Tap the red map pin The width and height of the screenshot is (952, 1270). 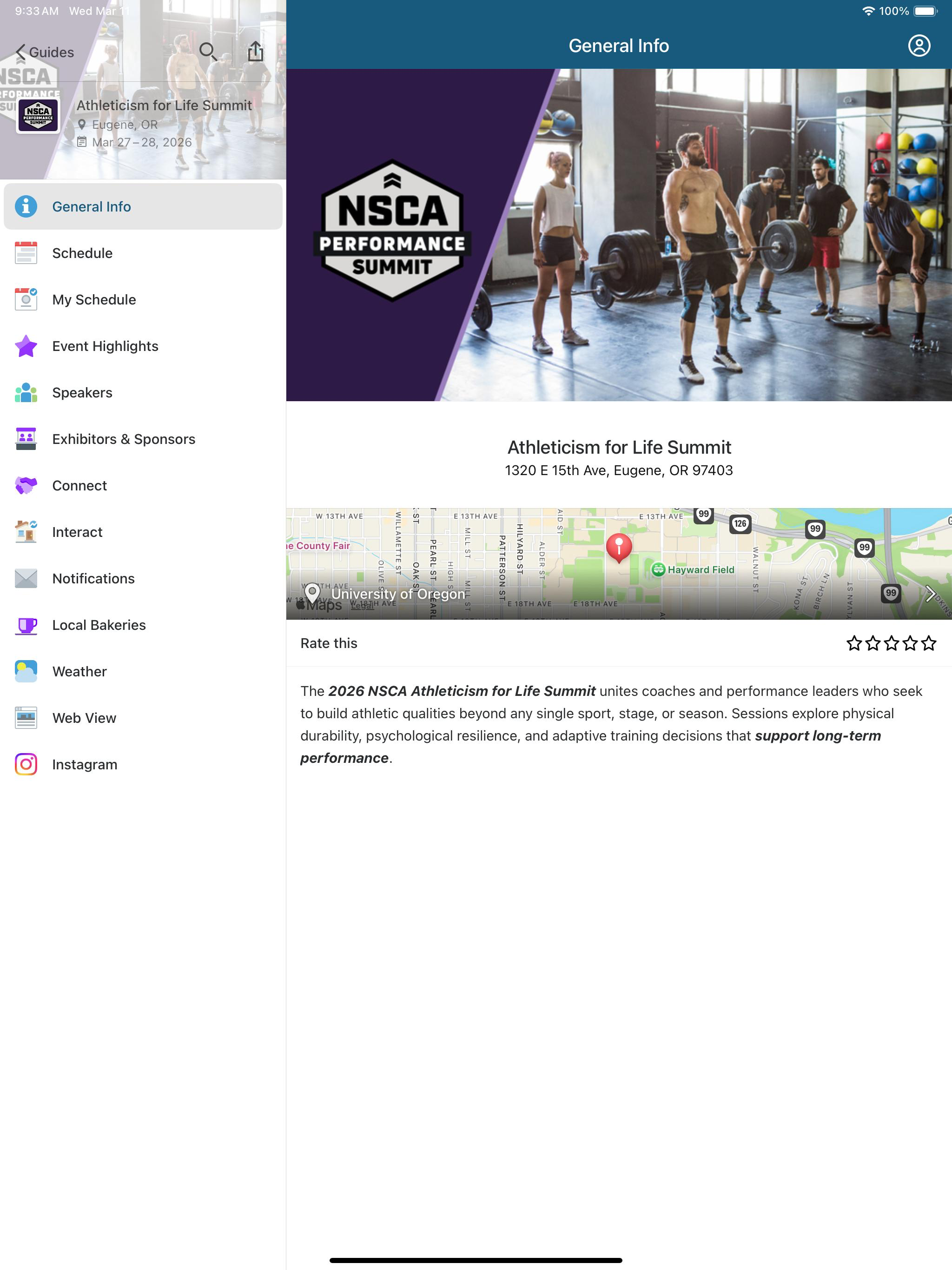[619, 548]
